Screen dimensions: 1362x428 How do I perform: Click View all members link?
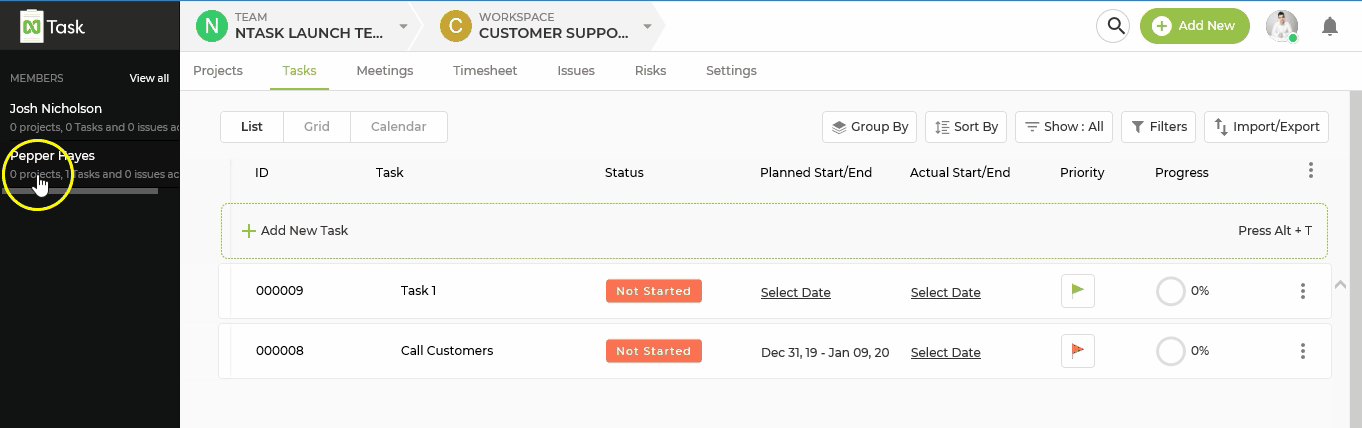149,78
